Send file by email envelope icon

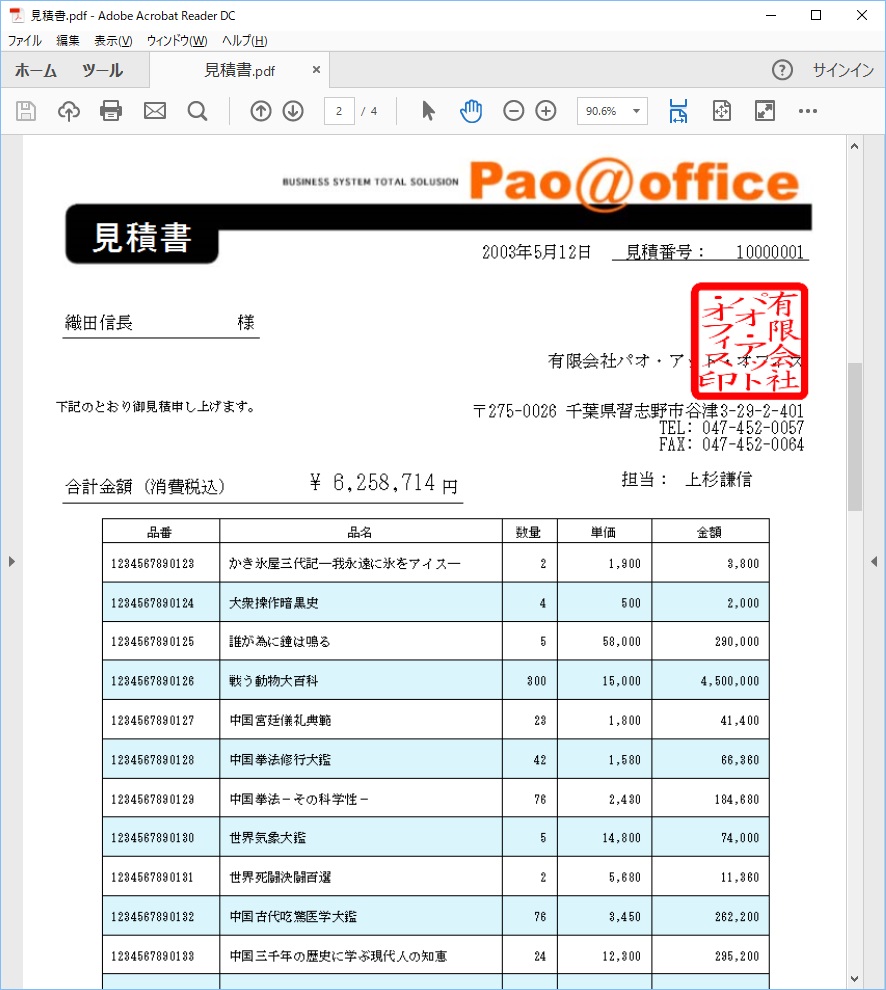155,111
